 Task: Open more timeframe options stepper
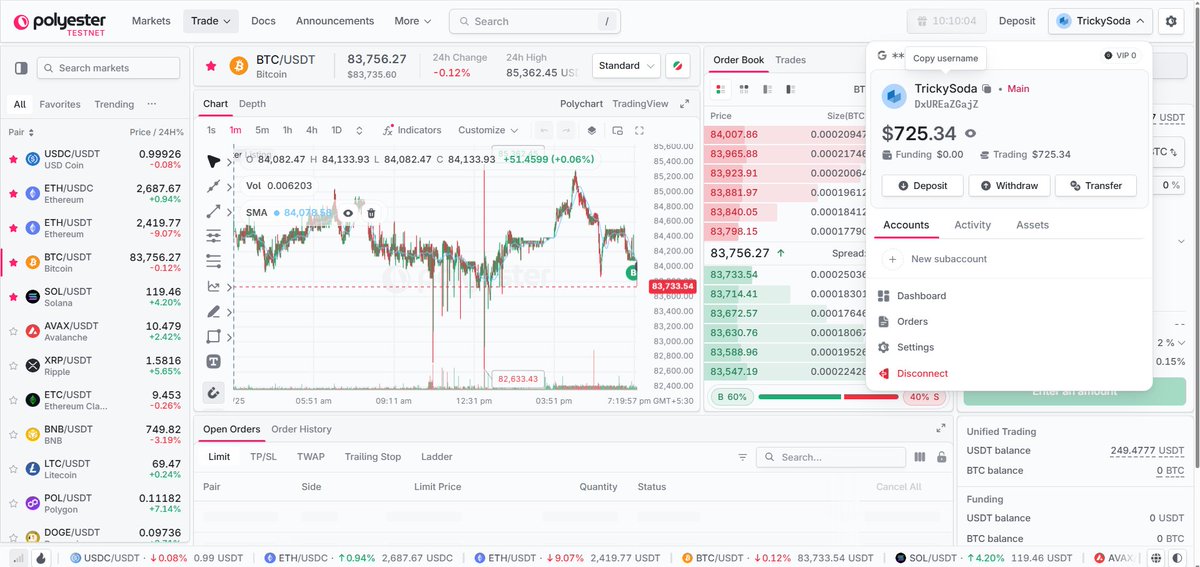[359, 130]
